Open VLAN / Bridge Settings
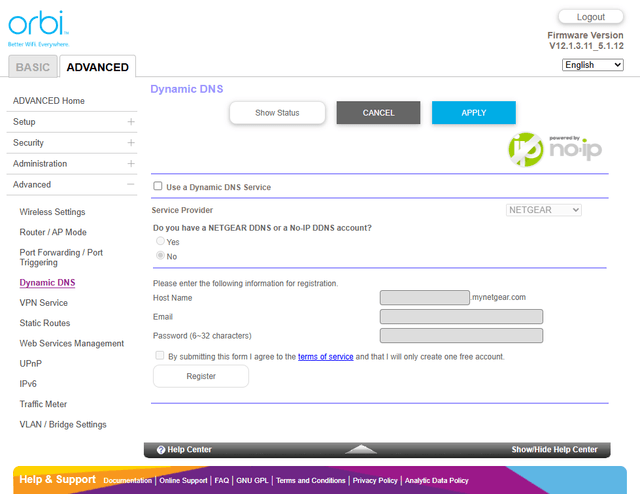 [x=63, y=425]
